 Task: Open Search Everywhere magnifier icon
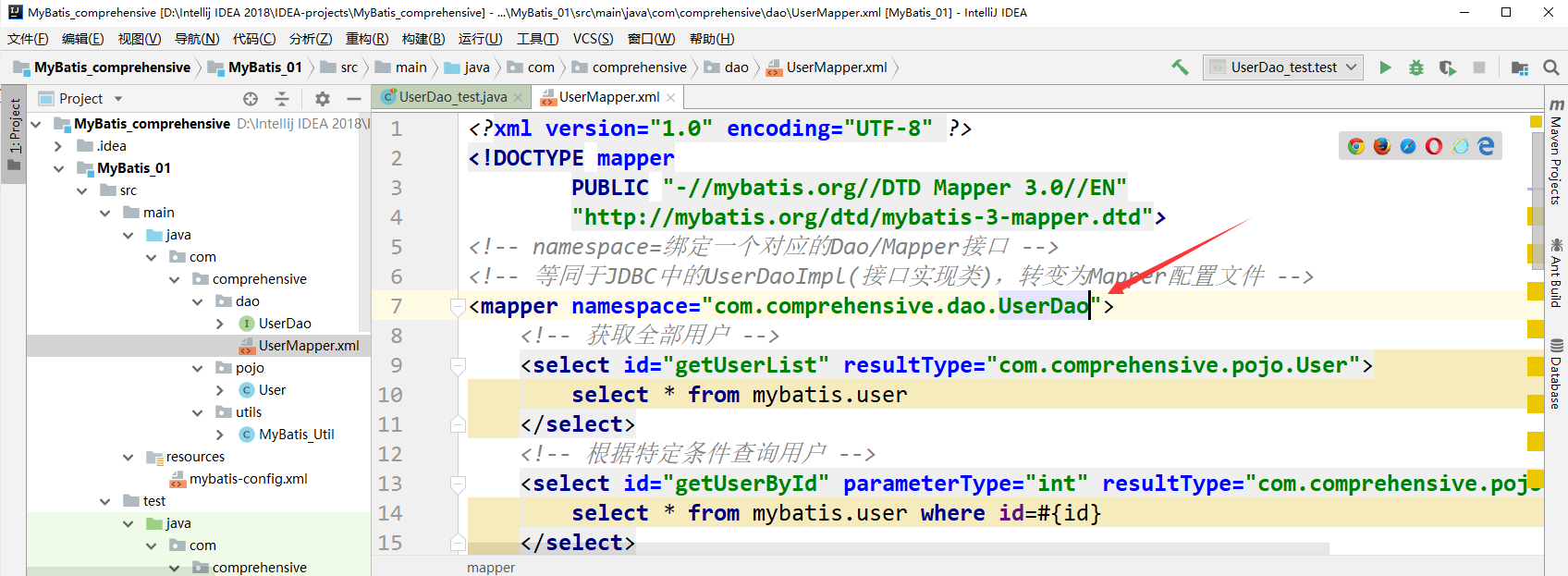pyautogui.click(x=1551, y=67)
